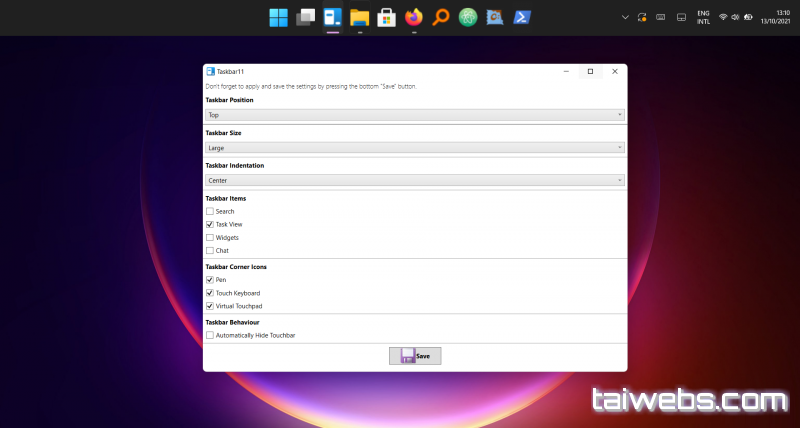This screenshot has width=800, height=428.
Task: Expand the Taskbar Size dropdown
Action: [415, 147]
